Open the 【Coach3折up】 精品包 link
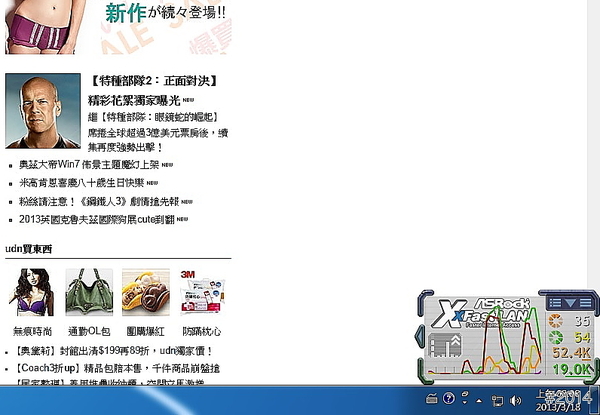The height and width of the screenshot is (415, 600). 117,368
